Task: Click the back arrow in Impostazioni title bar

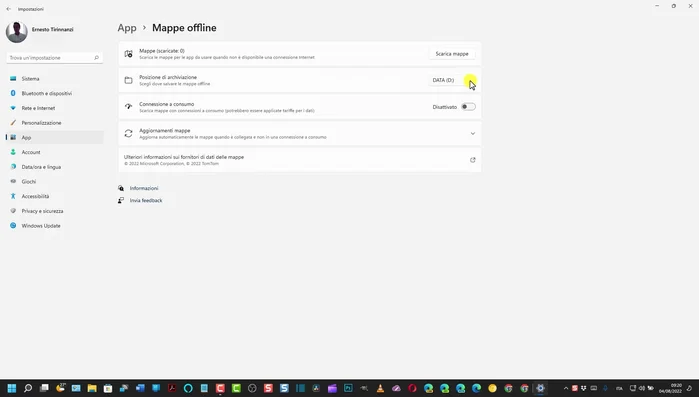Action: [x=8, y=9]
